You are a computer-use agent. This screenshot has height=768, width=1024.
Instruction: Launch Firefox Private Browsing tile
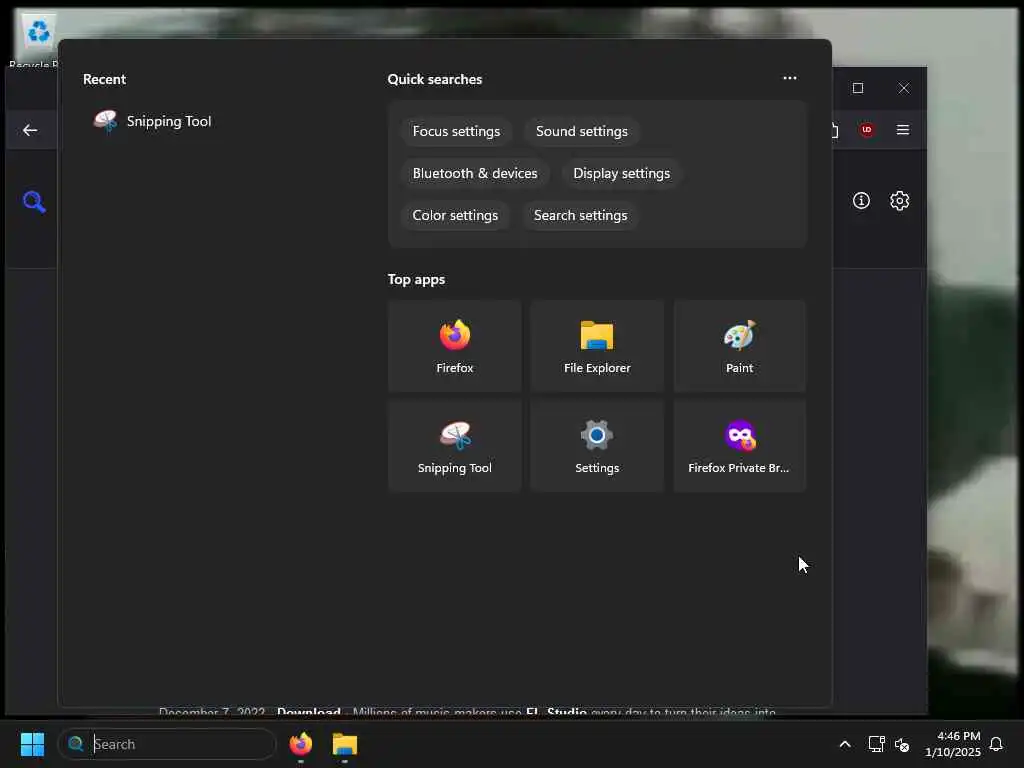coord(739,446)
